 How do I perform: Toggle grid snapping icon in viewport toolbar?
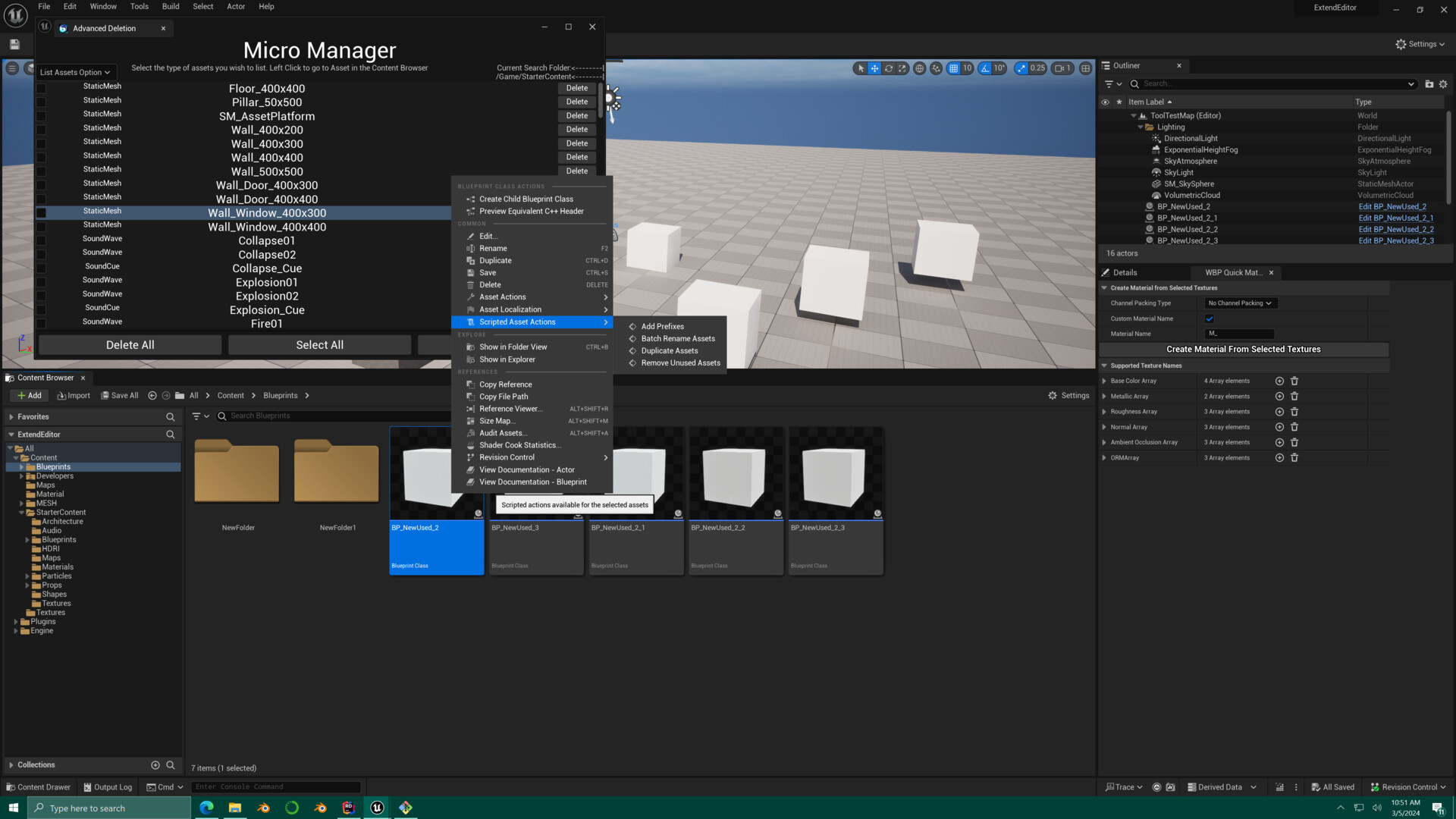[x=953, y=67]
